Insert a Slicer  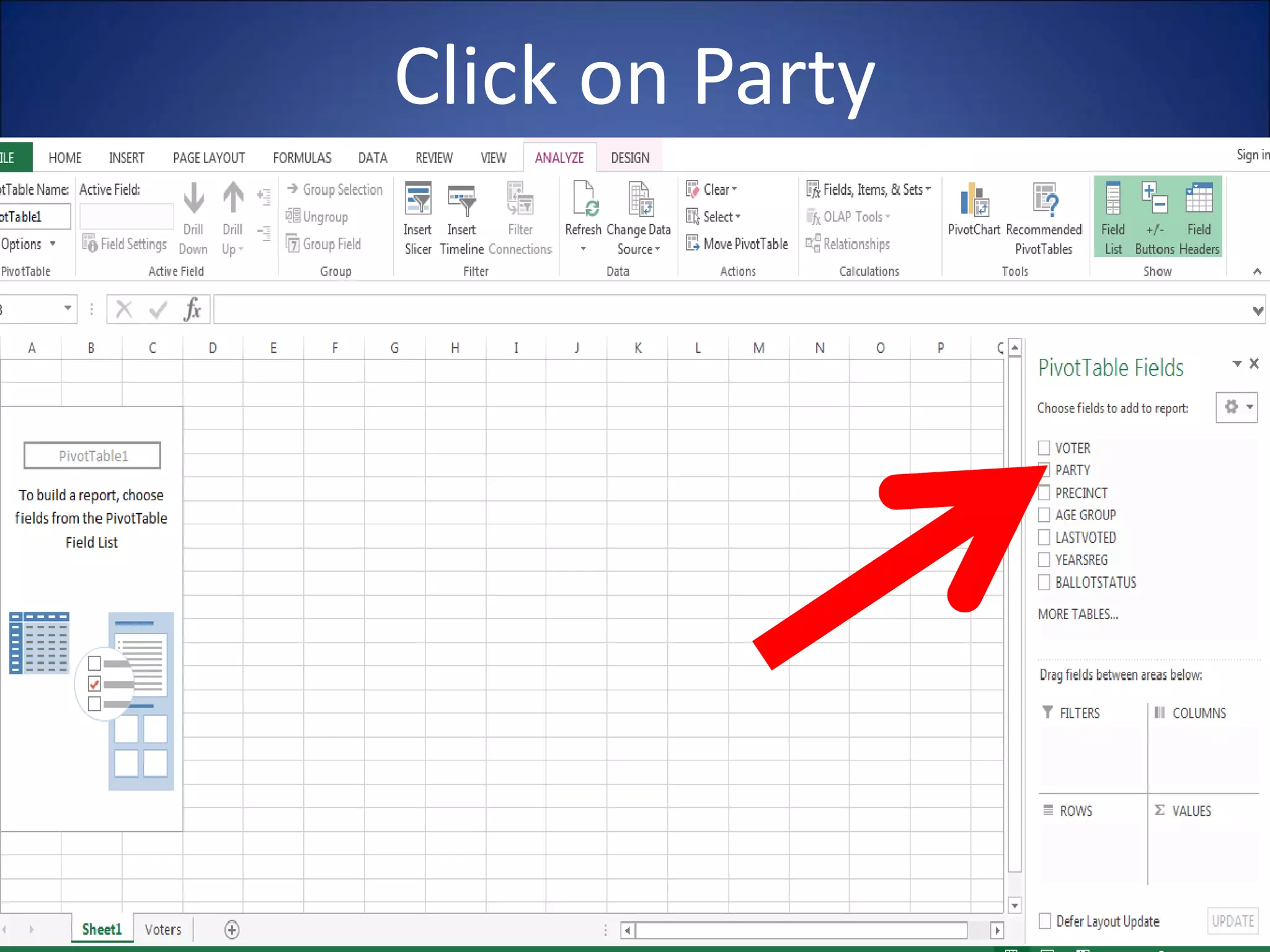(x=418, y=219)
